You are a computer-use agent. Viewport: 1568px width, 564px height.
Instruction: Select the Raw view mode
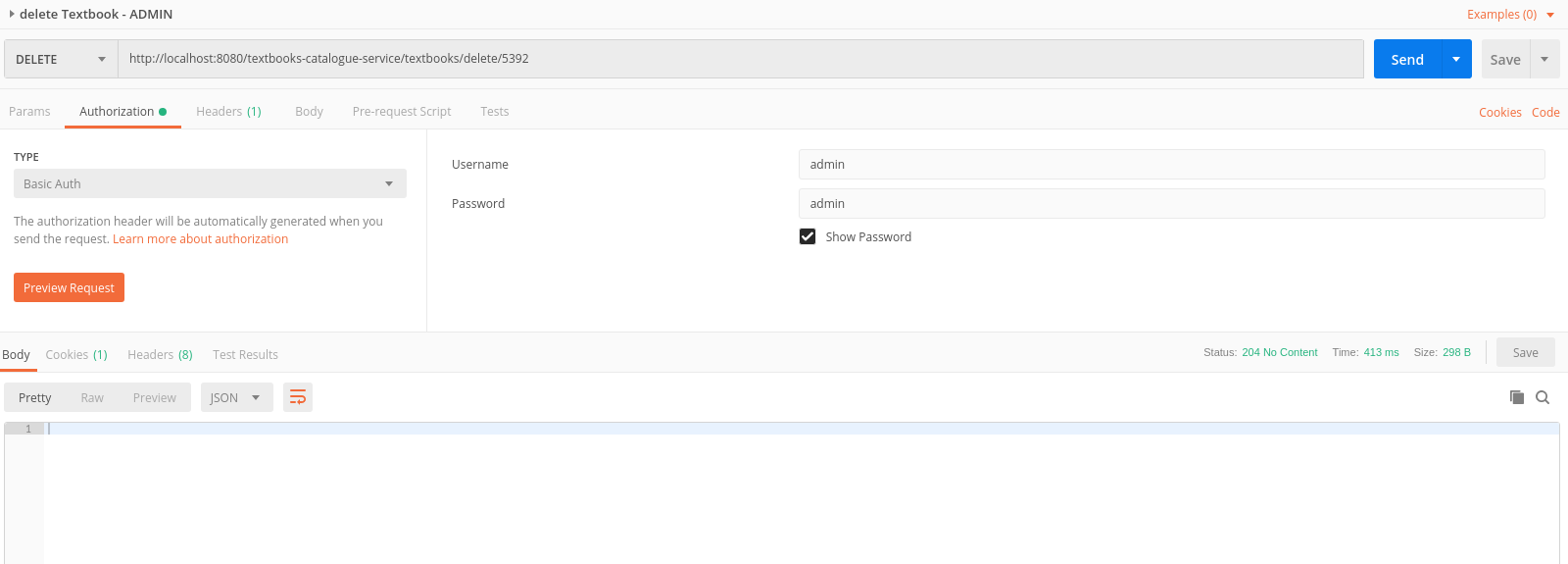[x=92, y=397]
